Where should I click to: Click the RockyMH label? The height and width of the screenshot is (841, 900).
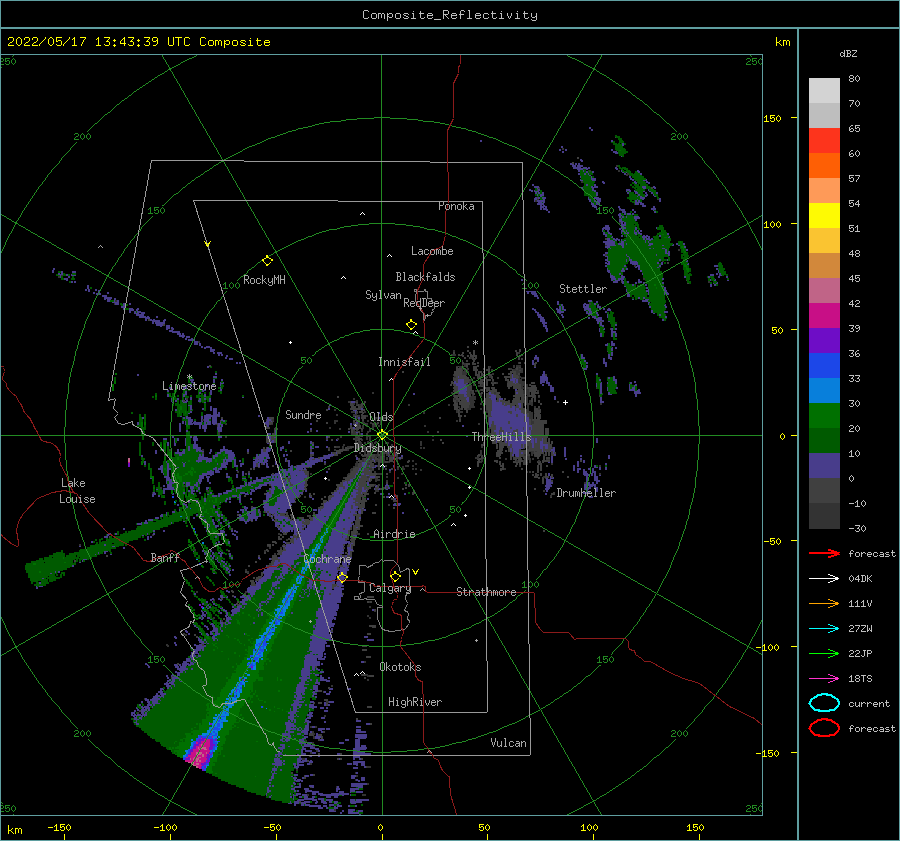pos(264,280)
